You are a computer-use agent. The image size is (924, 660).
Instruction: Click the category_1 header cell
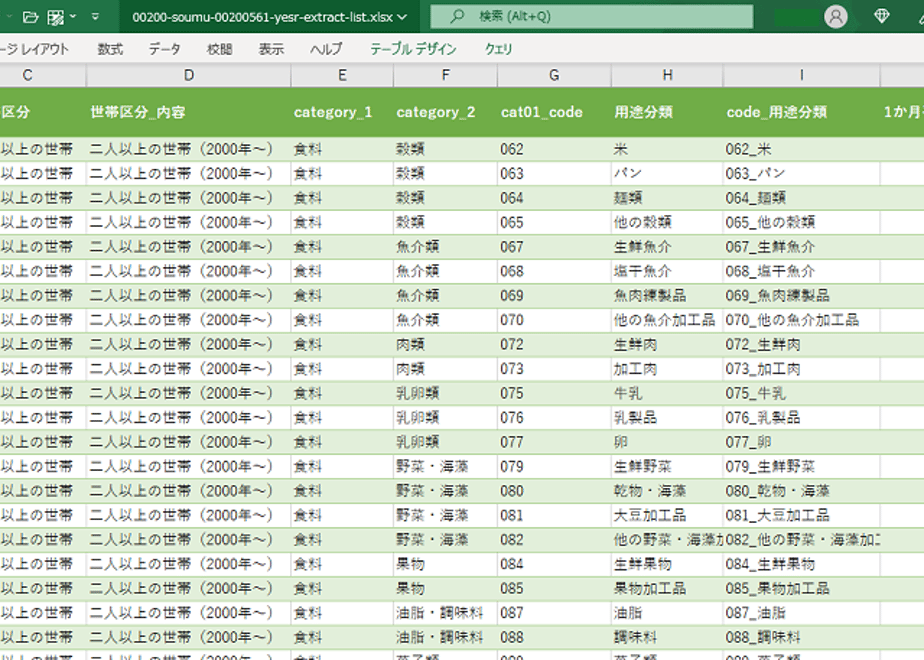point(342,112)
